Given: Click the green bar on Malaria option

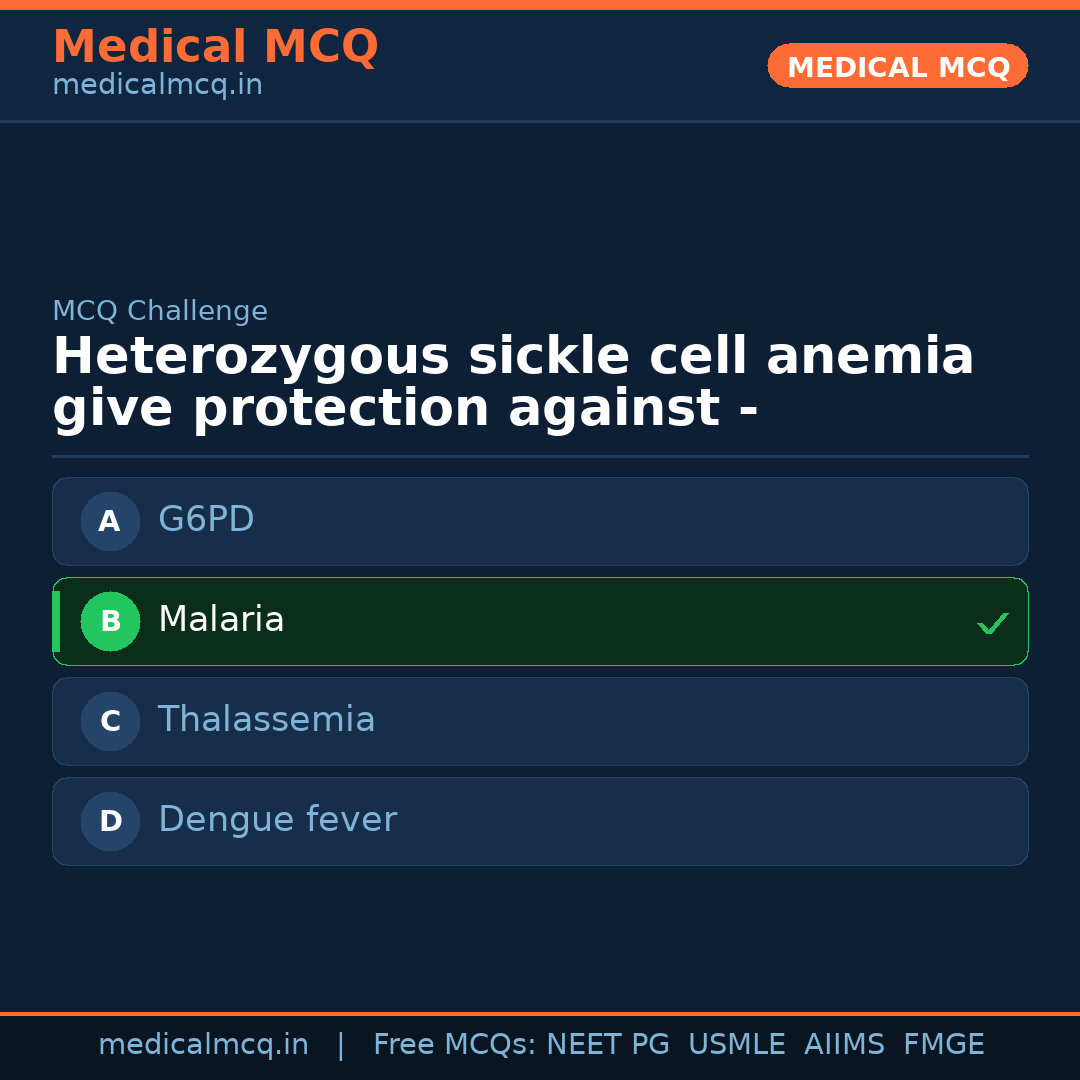Looking at the screenshot, I should point(57,621).
